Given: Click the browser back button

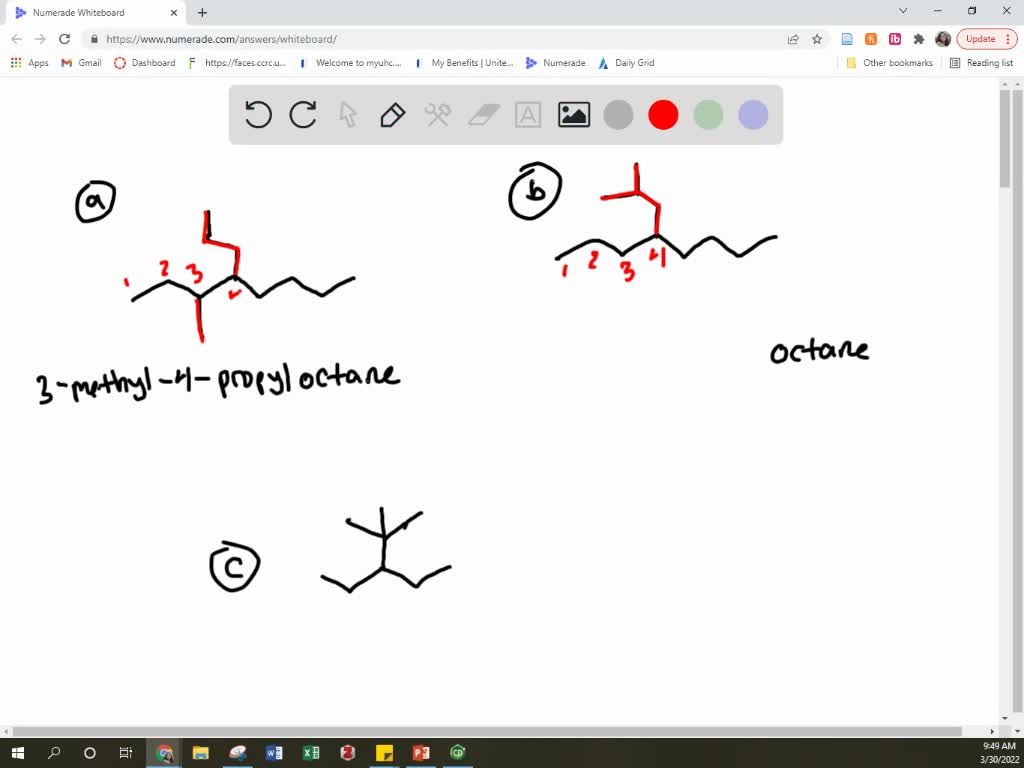Looking at the screenshot, I should click(16, 38).
